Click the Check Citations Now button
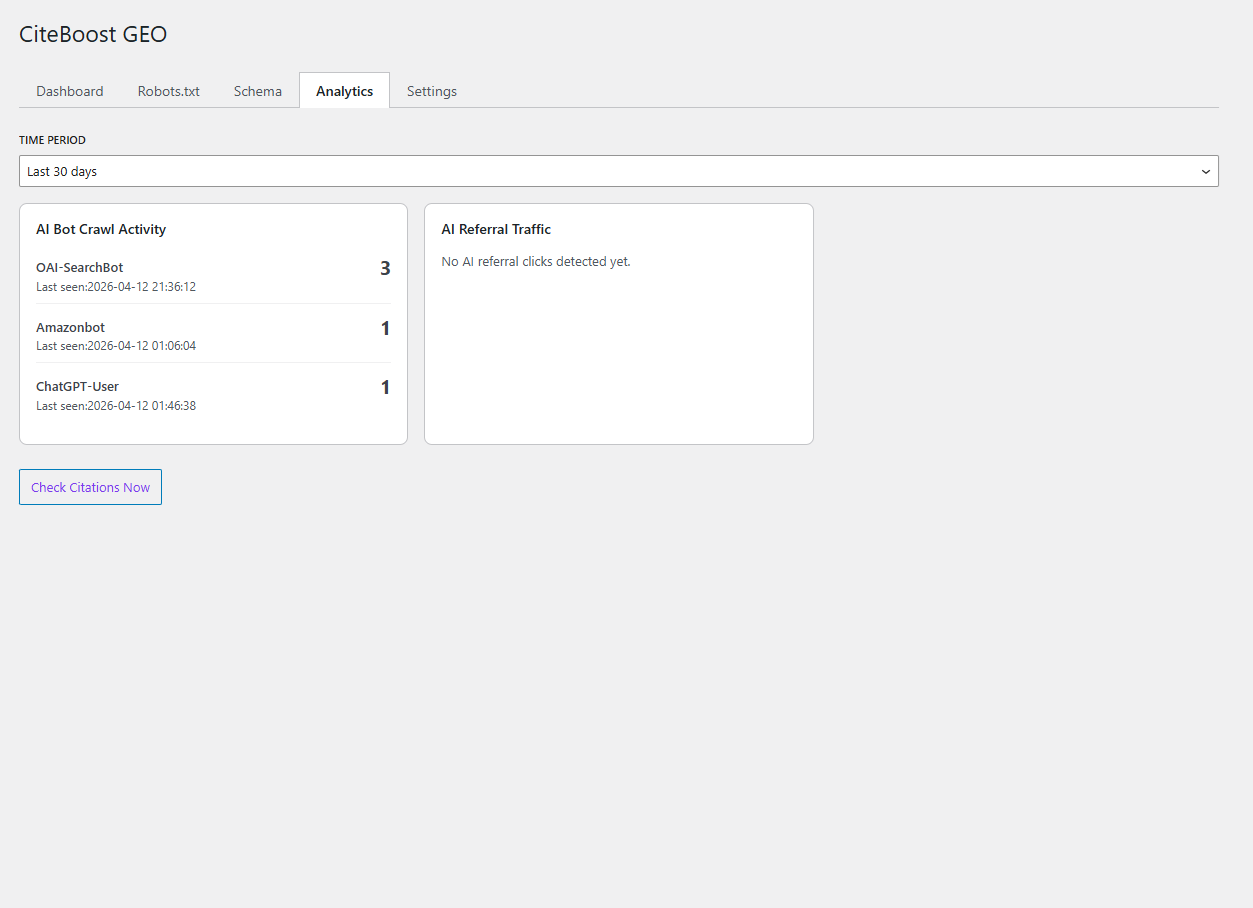1253x908 pixels. pyautogui.click(x=90, y=487)
